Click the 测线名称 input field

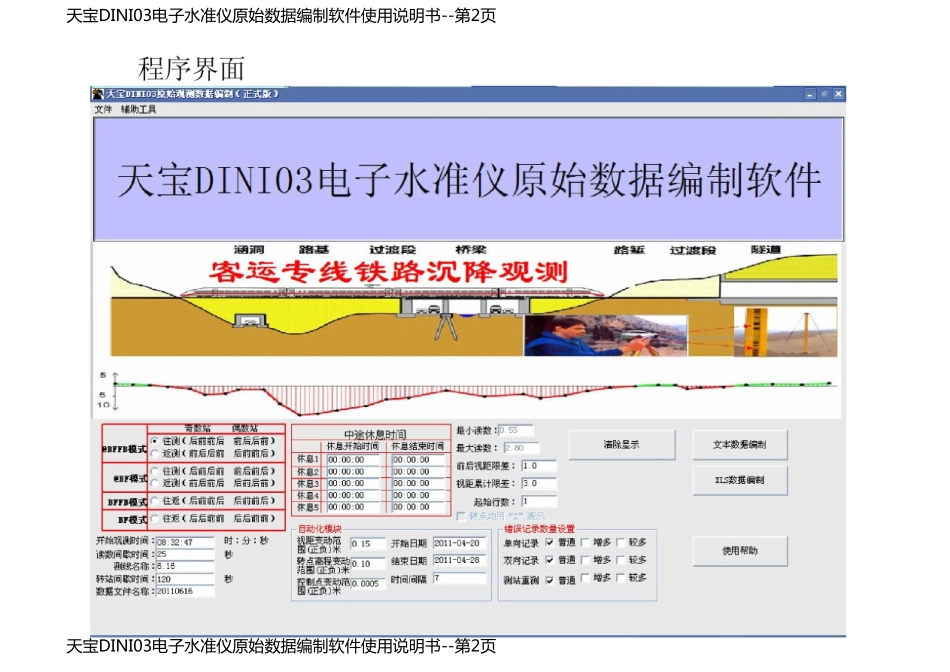click(185, 566)
